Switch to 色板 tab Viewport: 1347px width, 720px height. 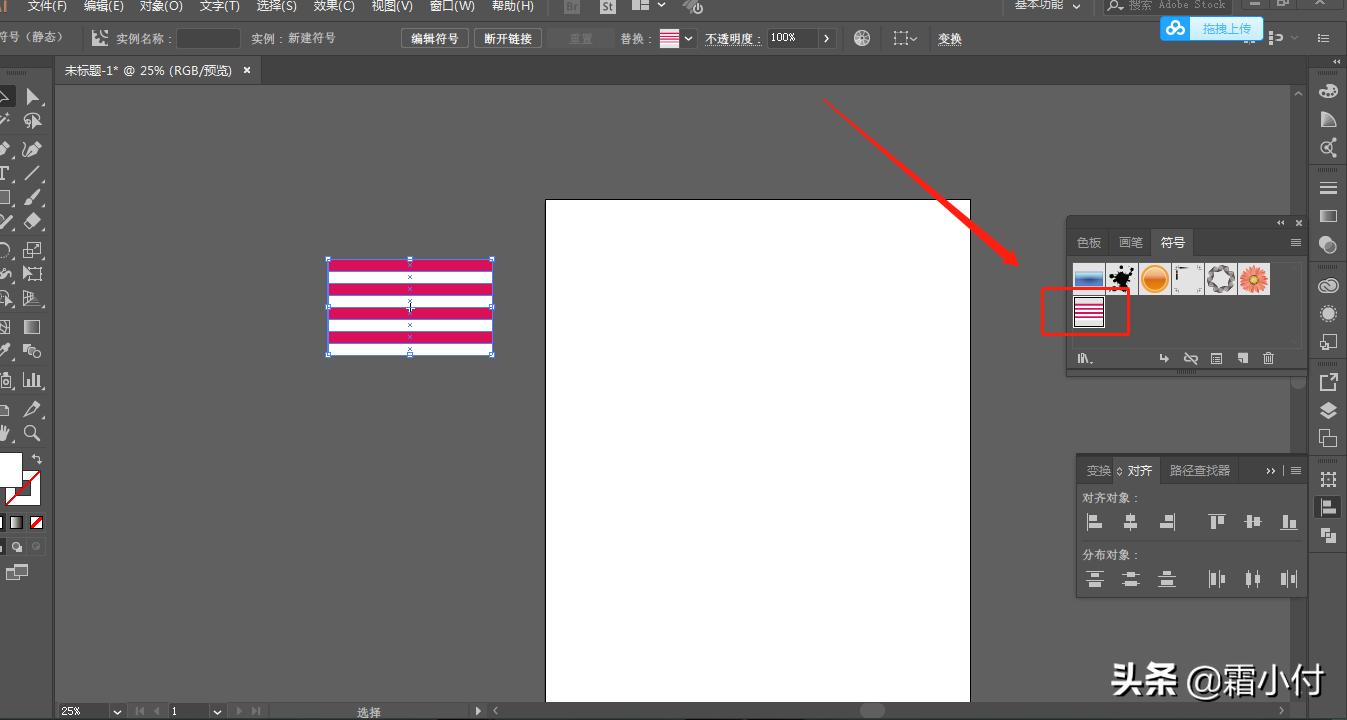click(1089, 243)
